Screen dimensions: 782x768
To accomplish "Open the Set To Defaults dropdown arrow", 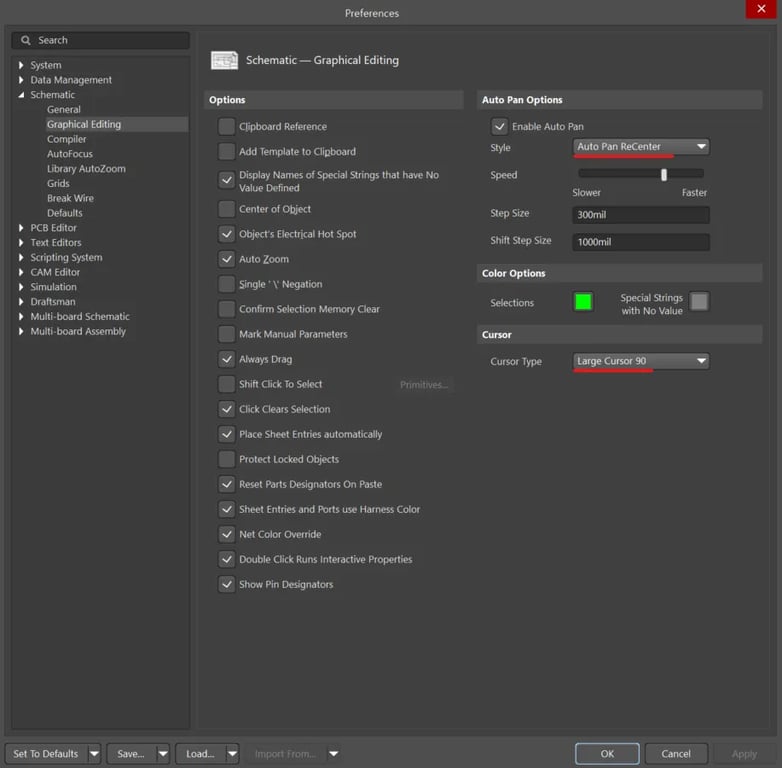I will [x=94, y=754].
